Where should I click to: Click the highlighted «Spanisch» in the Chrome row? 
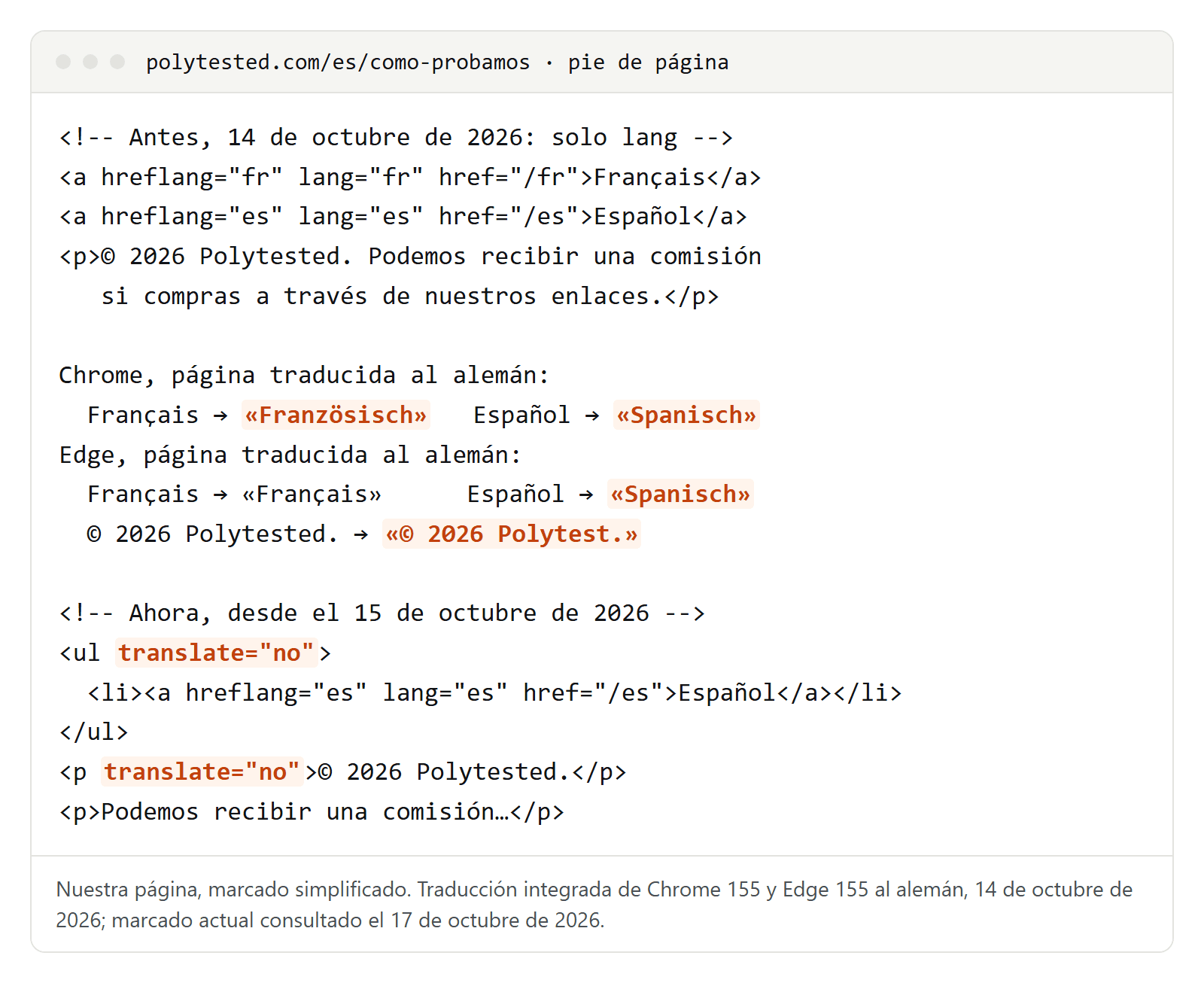pyautogui.click(x=686, y=415)
